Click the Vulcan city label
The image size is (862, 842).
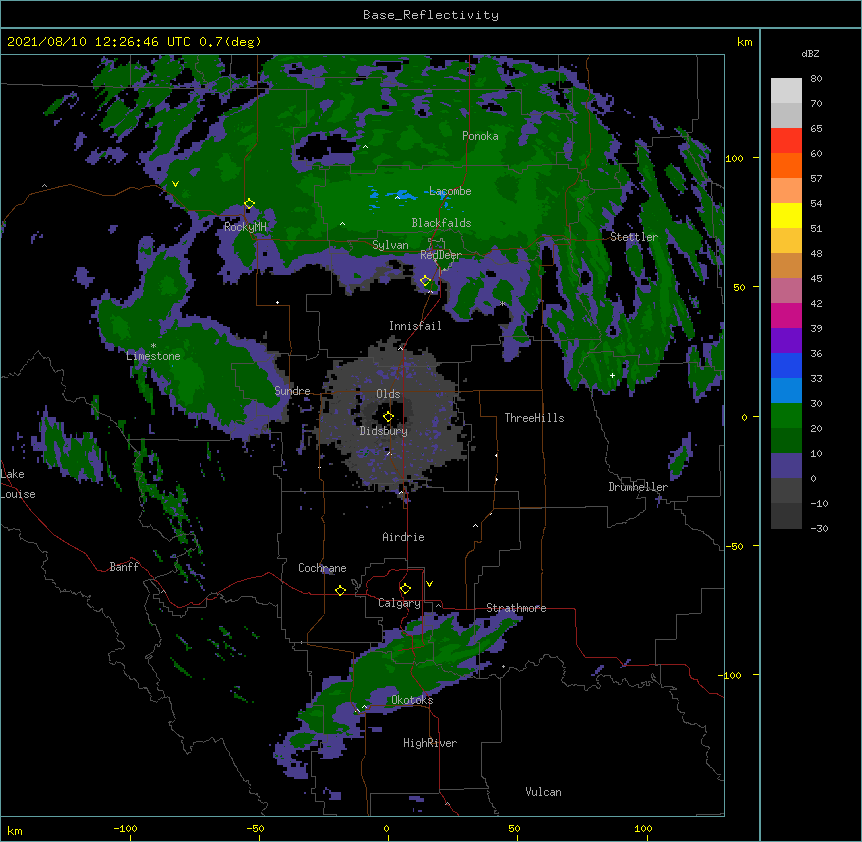click(543, 792)
